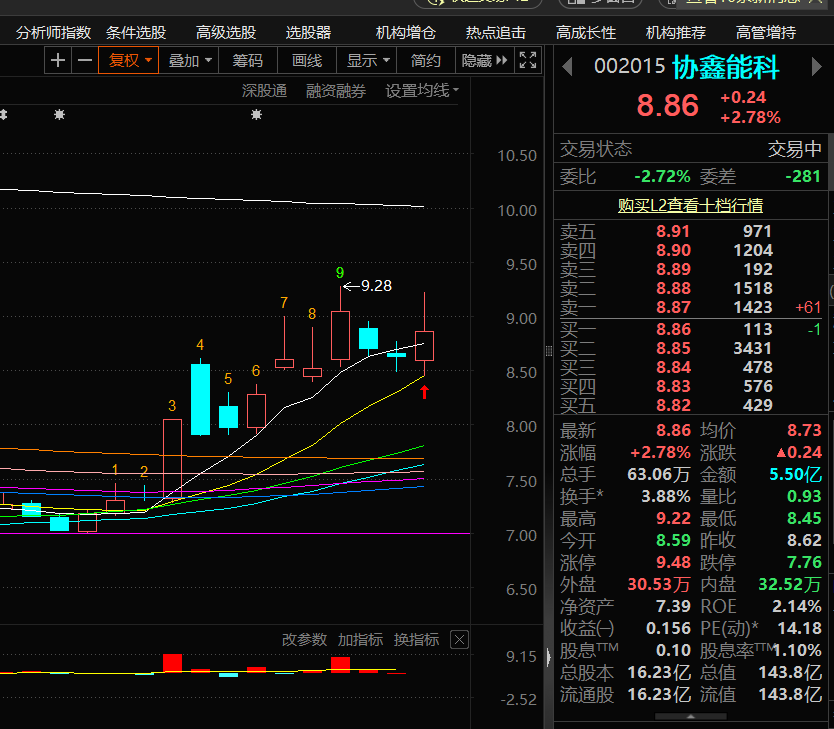Click the star event marker above 深股通
Image resolution: width=834 pixels, height=729 pixels.
256,114
